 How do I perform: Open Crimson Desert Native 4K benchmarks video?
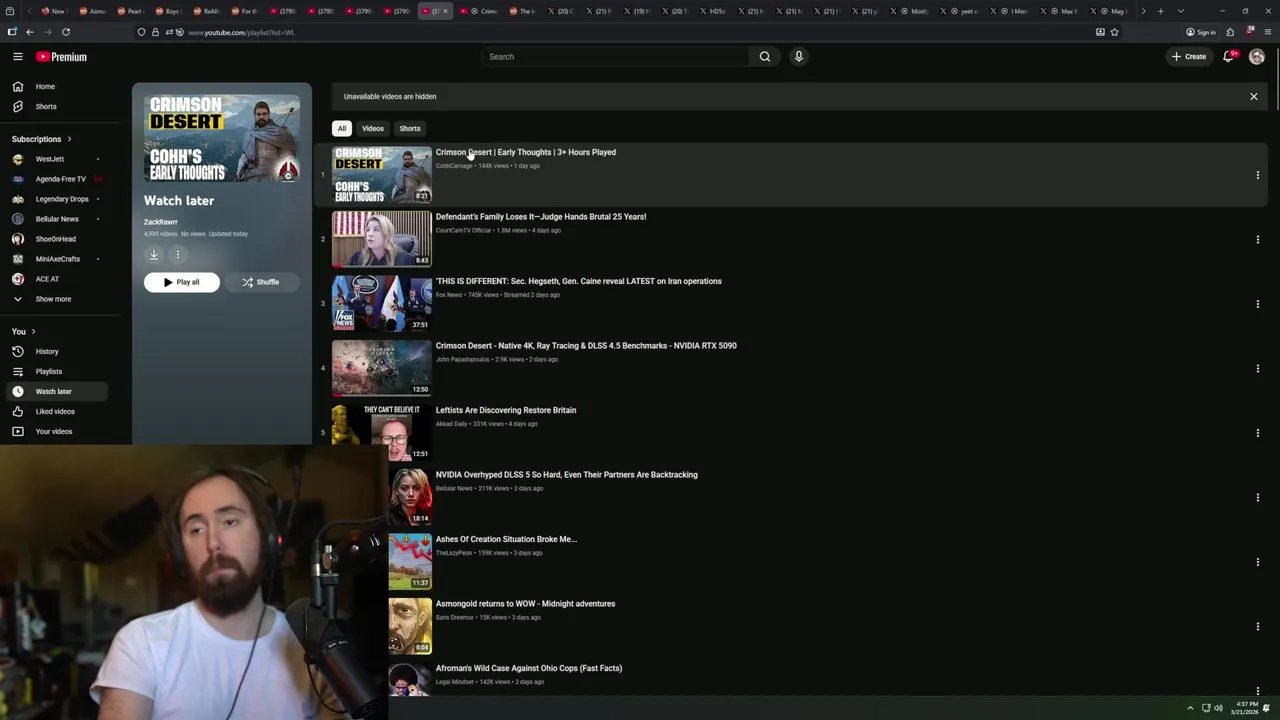(x=586, y=346)
